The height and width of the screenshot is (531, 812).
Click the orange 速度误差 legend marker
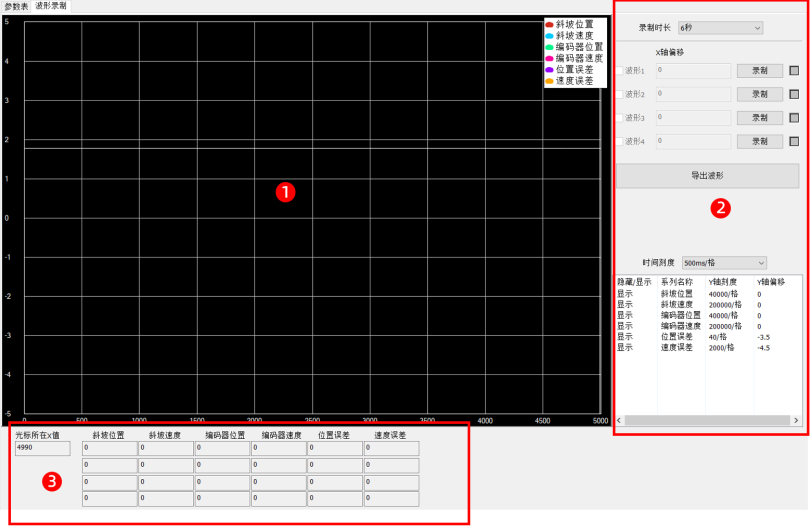(549, 81)
